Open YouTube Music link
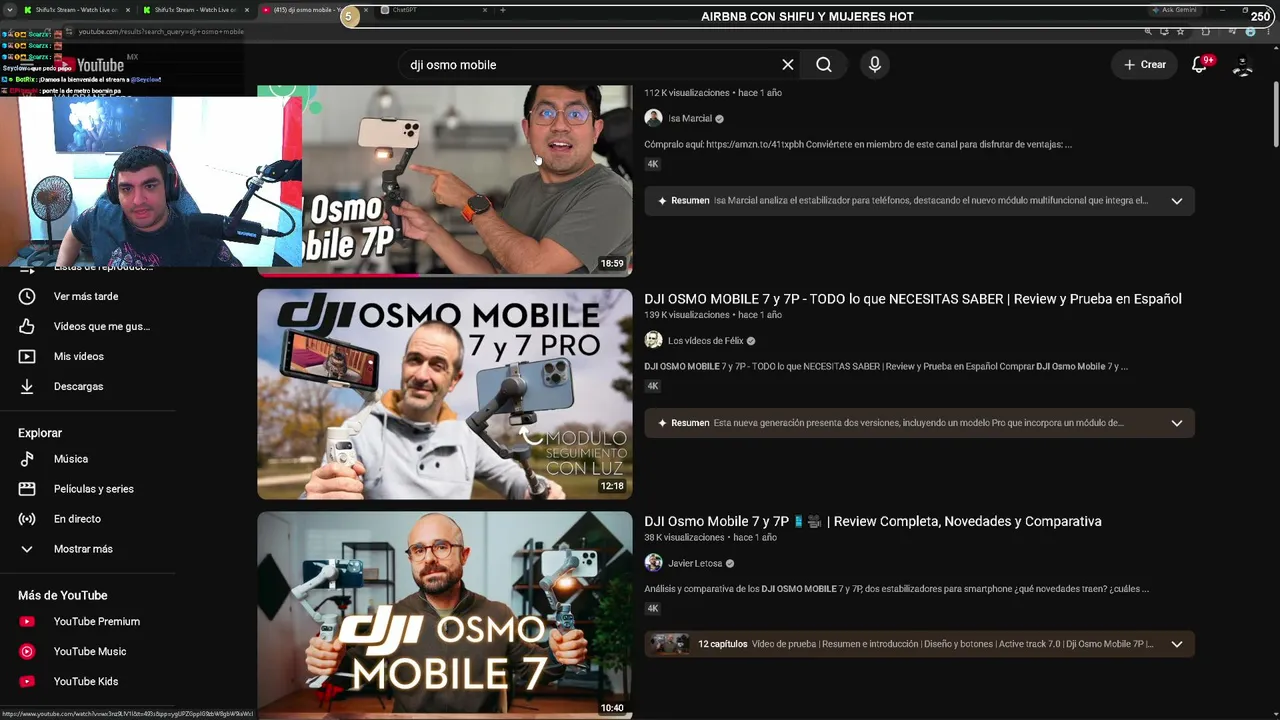 tap(88, 652)
